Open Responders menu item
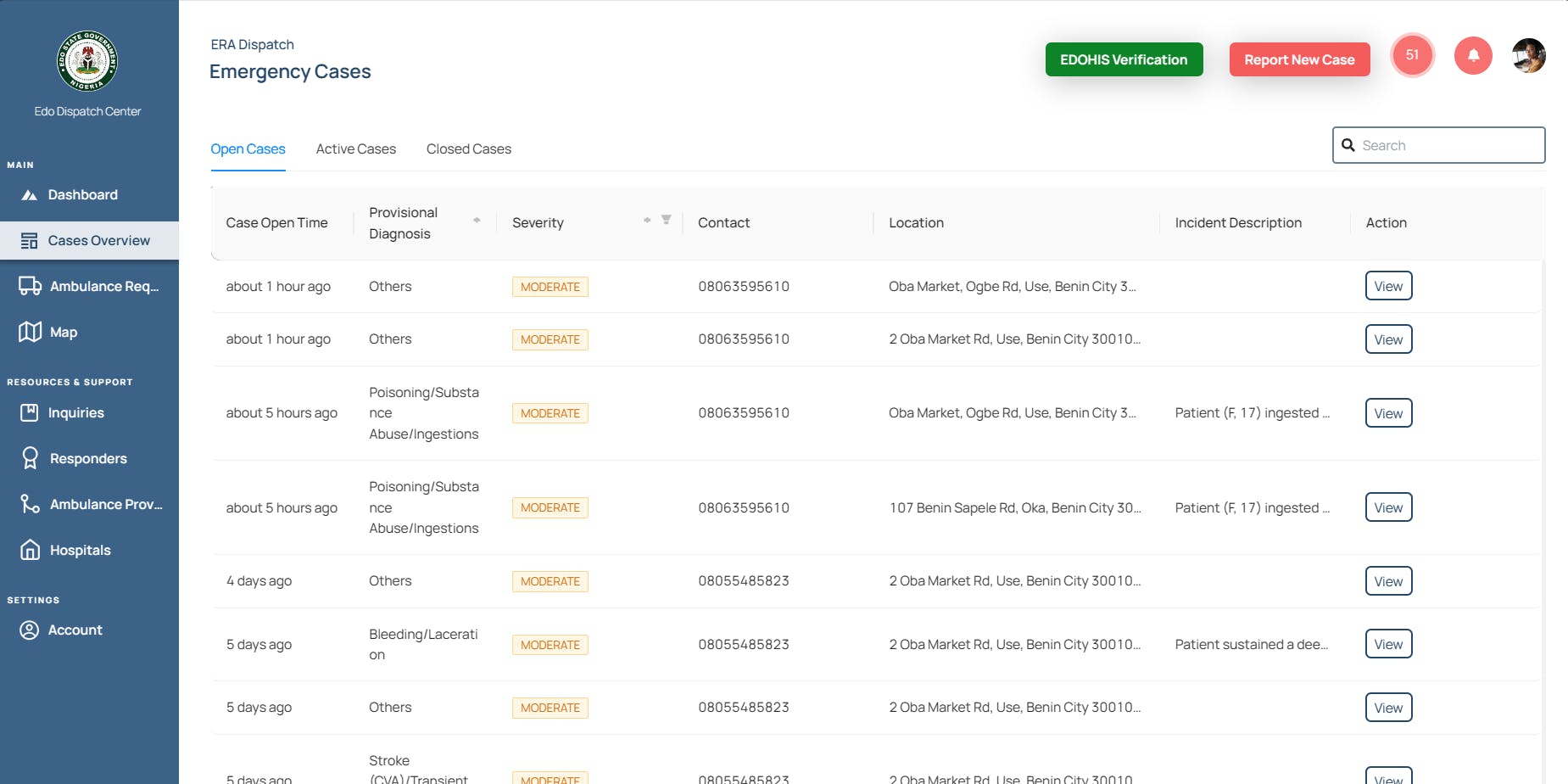 click(x=89, y=458)
